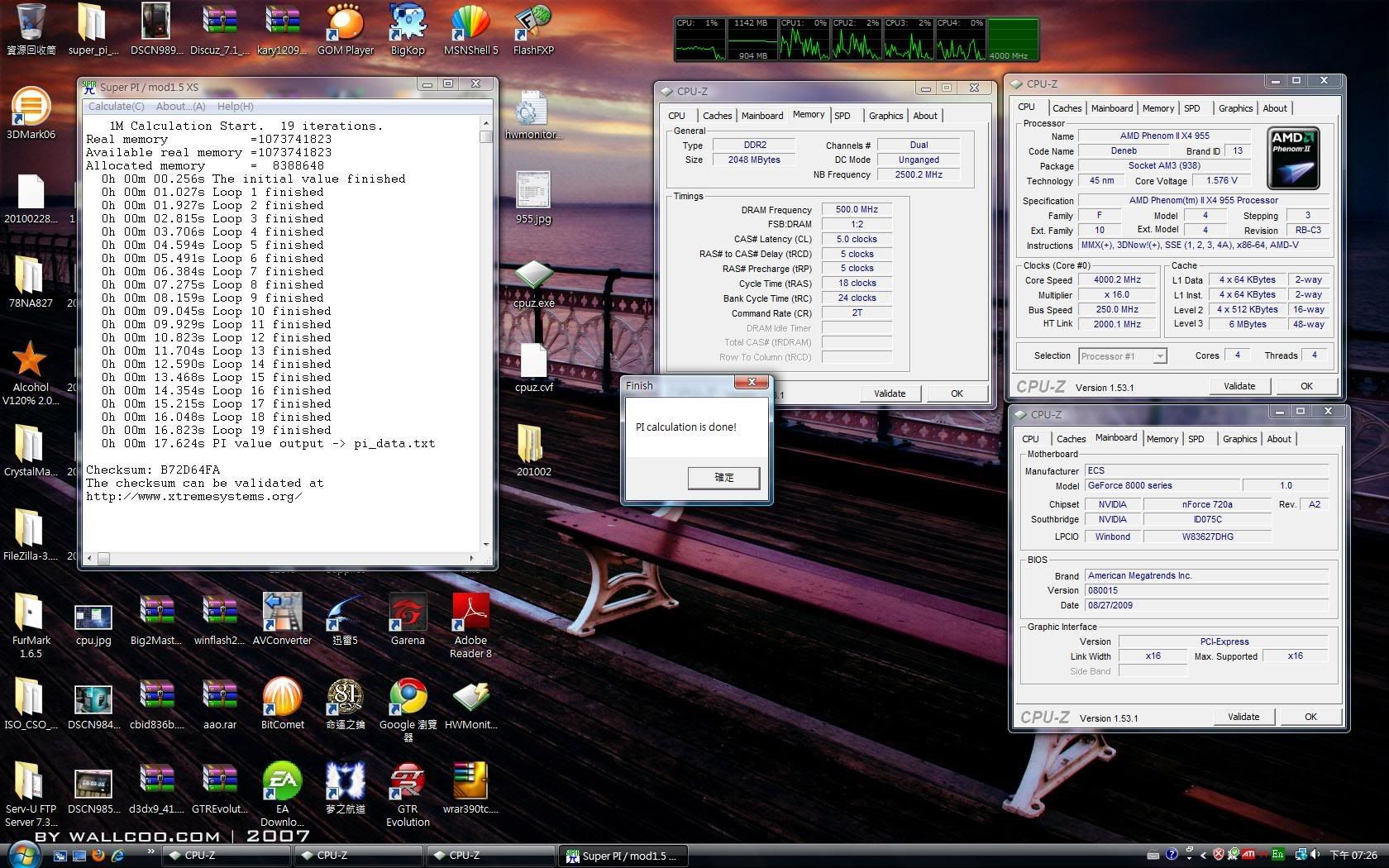Click Validate in the CPU tab CPU-Z window
Screen dimensions: 1389x868
(1239, 386)
